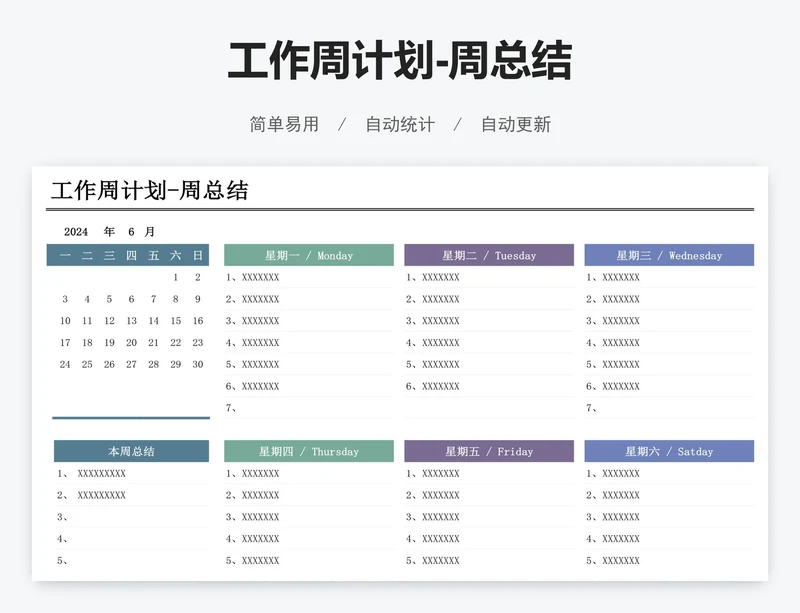Click the 星期五 / Friday header bar

pyautogui.click(x=488, y=451)
